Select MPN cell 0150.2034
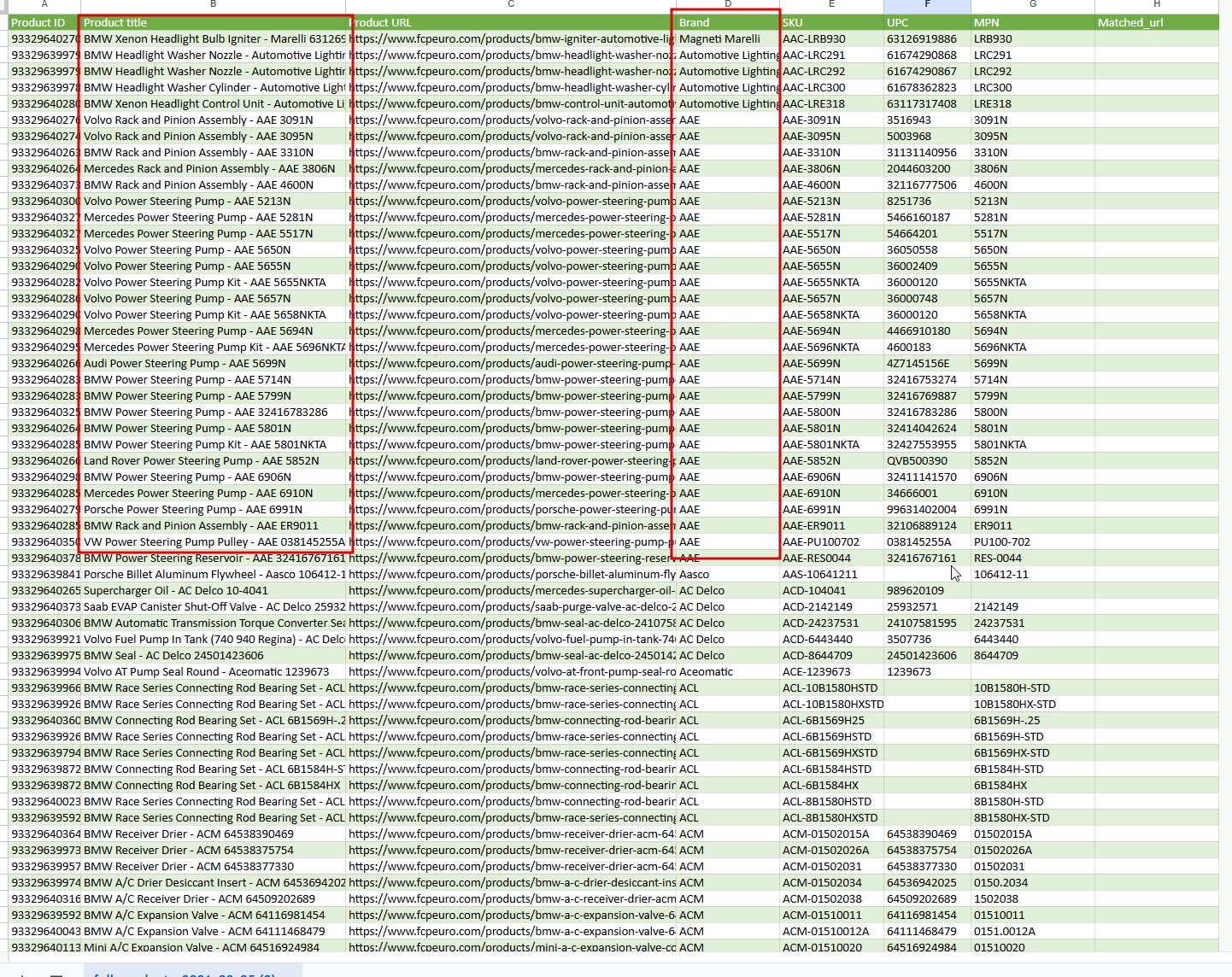Screen dimensions: 1232x977 (1033, 882)
